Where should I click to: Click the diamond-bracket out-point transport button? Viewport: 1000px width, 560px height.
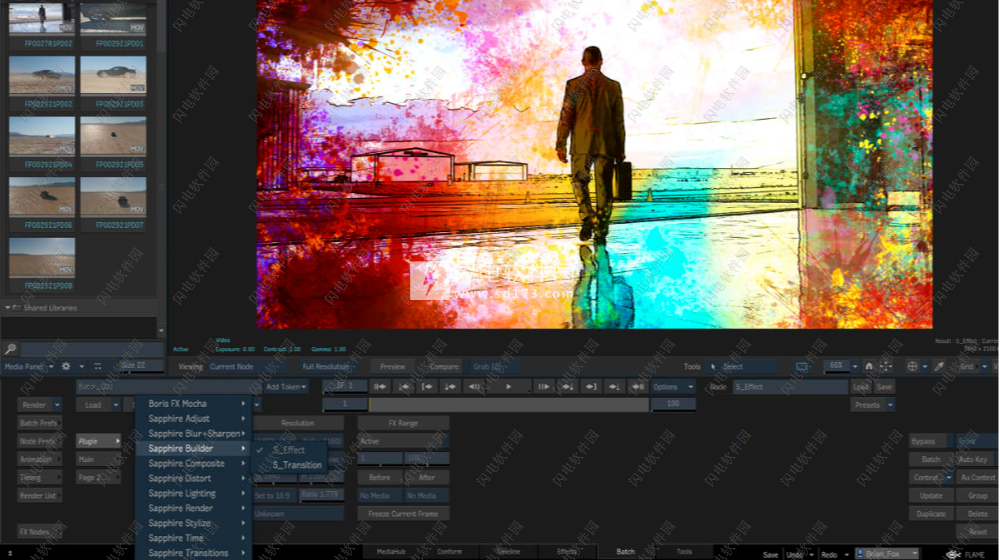(590, 387)
